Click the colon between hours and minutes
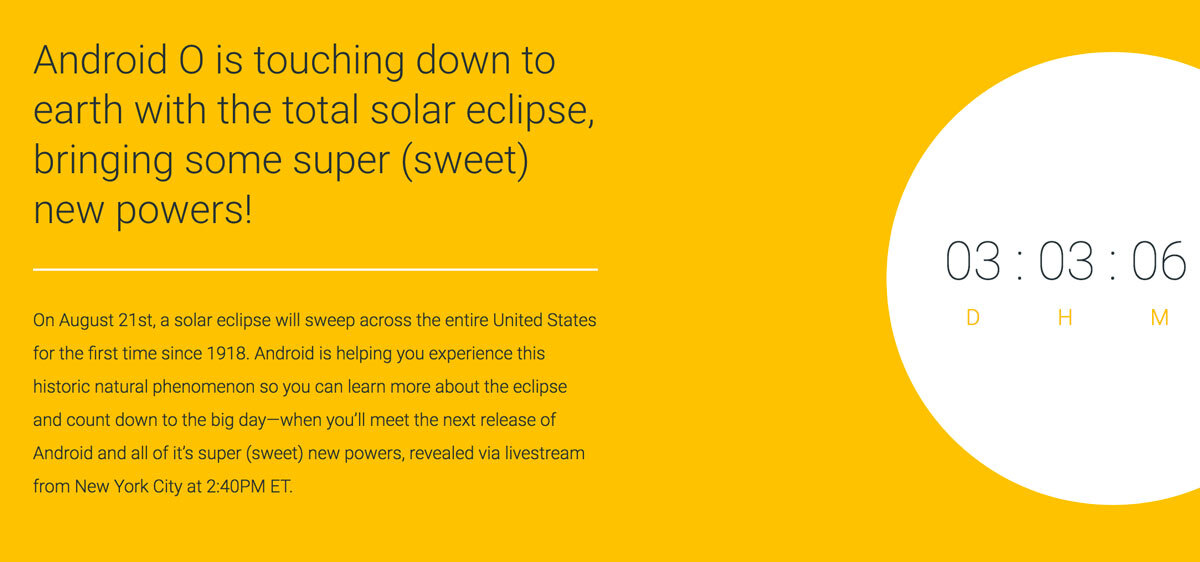1200x562 pixels. coord(1113,265)
